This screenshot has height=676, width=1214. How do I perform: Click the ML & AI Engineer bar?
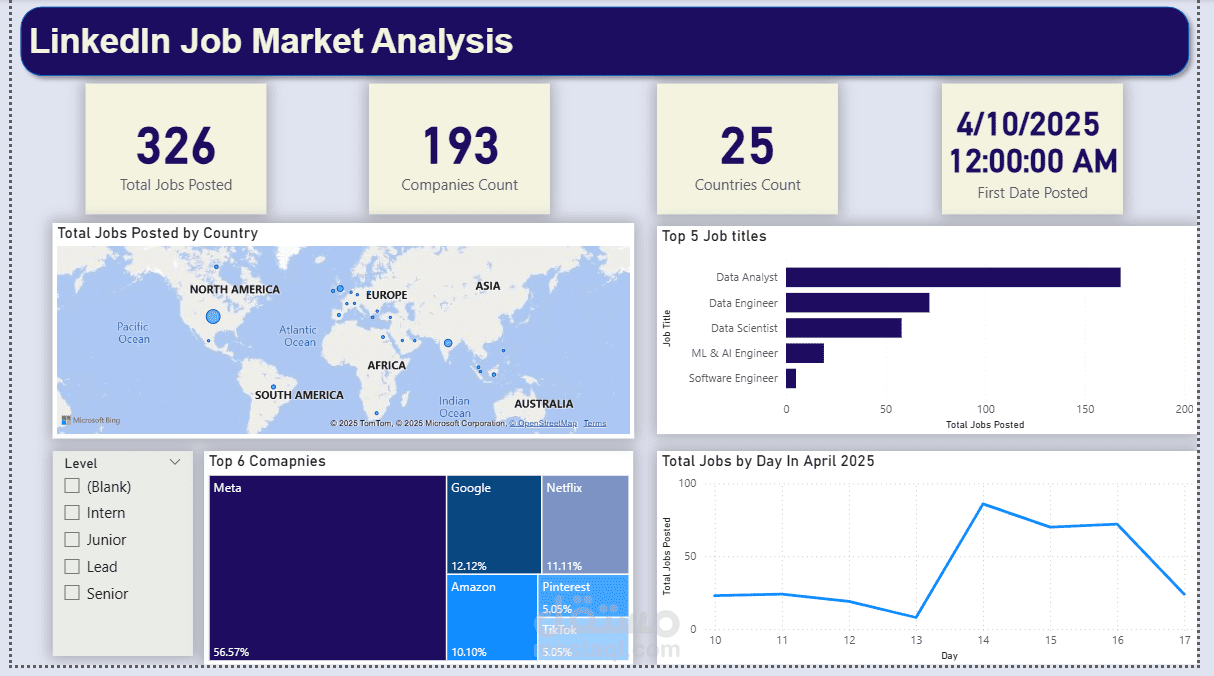pyautogui.click(x=805, y=353)
